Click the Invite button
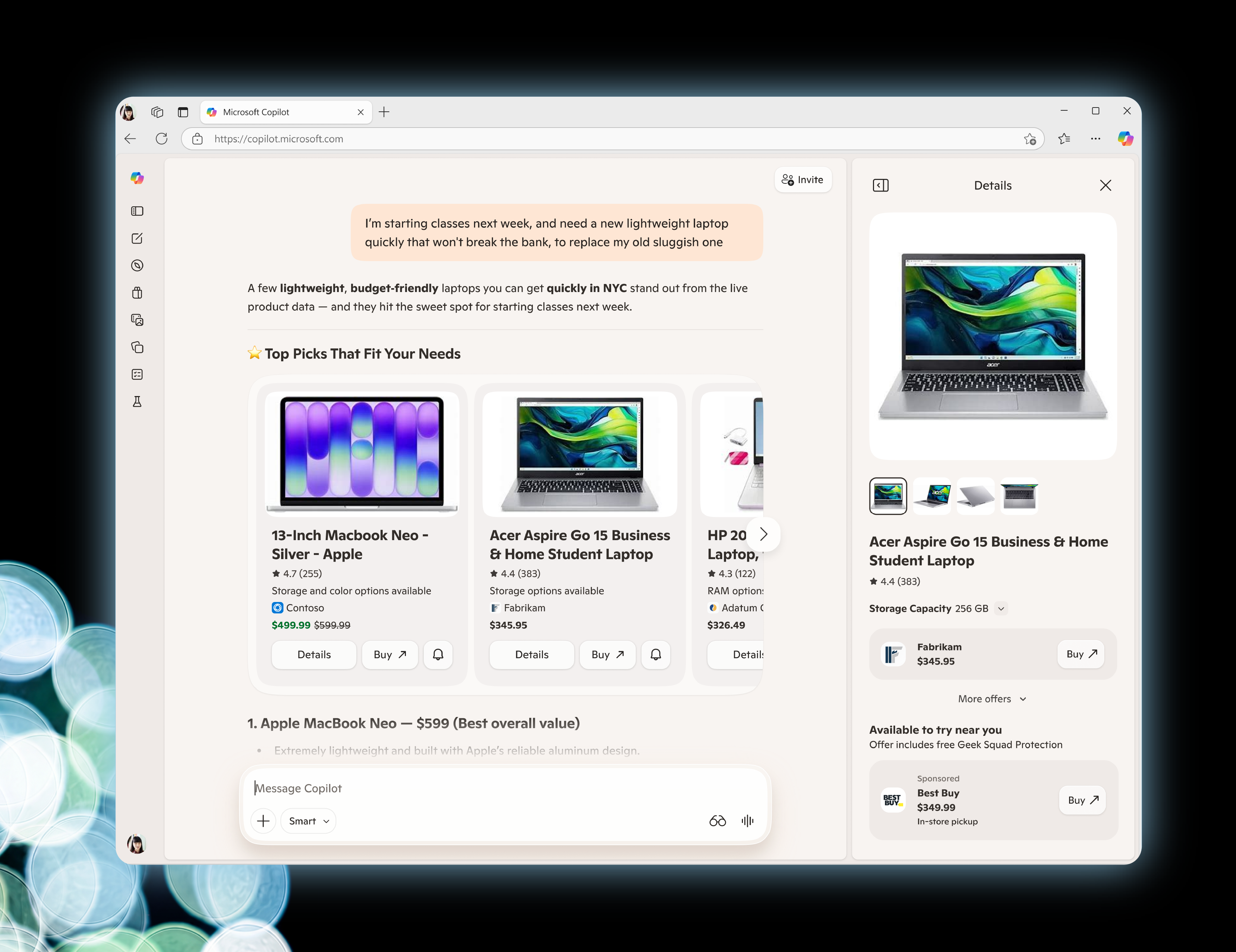 point(802,180)
